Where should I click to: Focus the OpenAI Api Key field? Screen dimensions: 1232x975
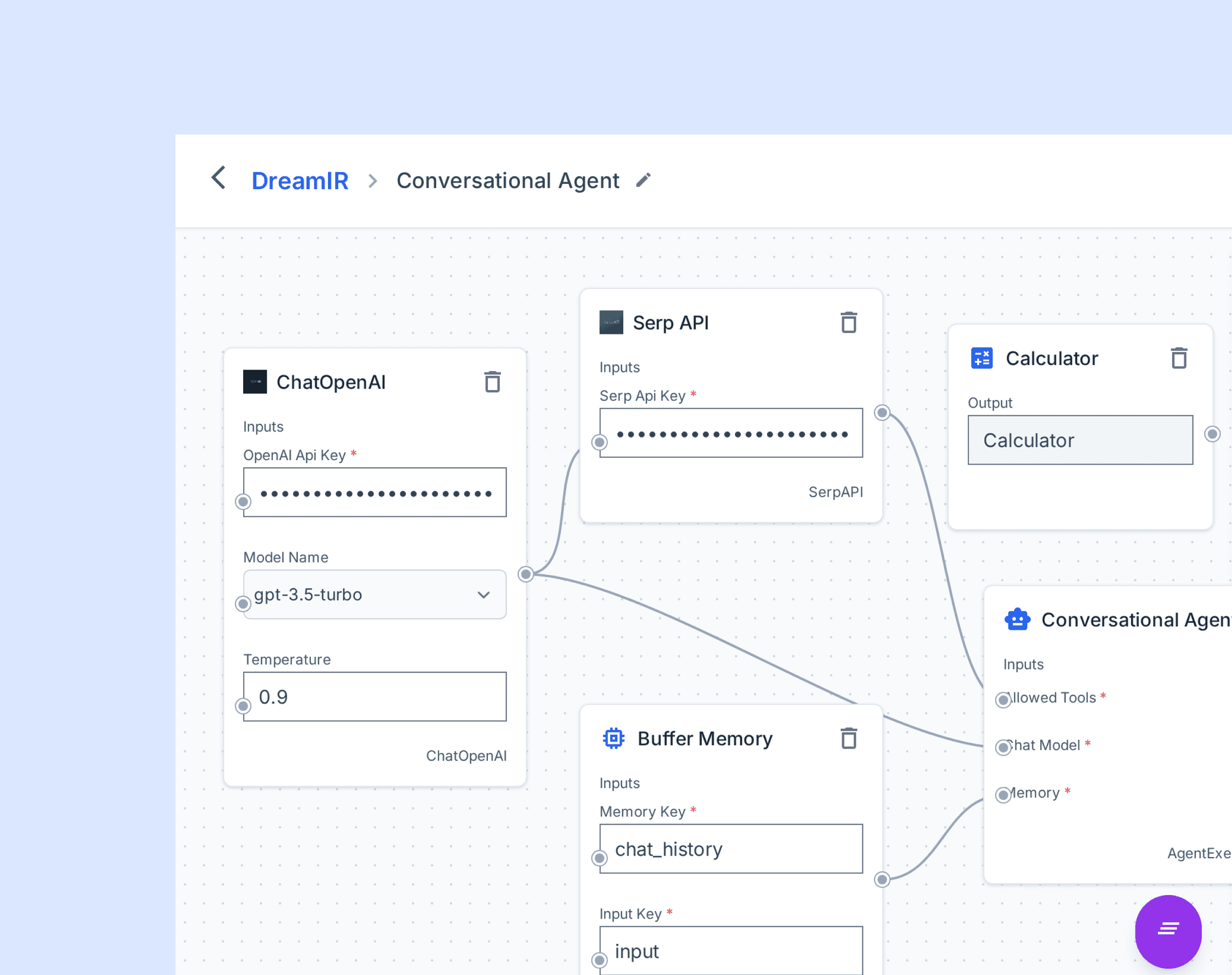click(375, 493)
